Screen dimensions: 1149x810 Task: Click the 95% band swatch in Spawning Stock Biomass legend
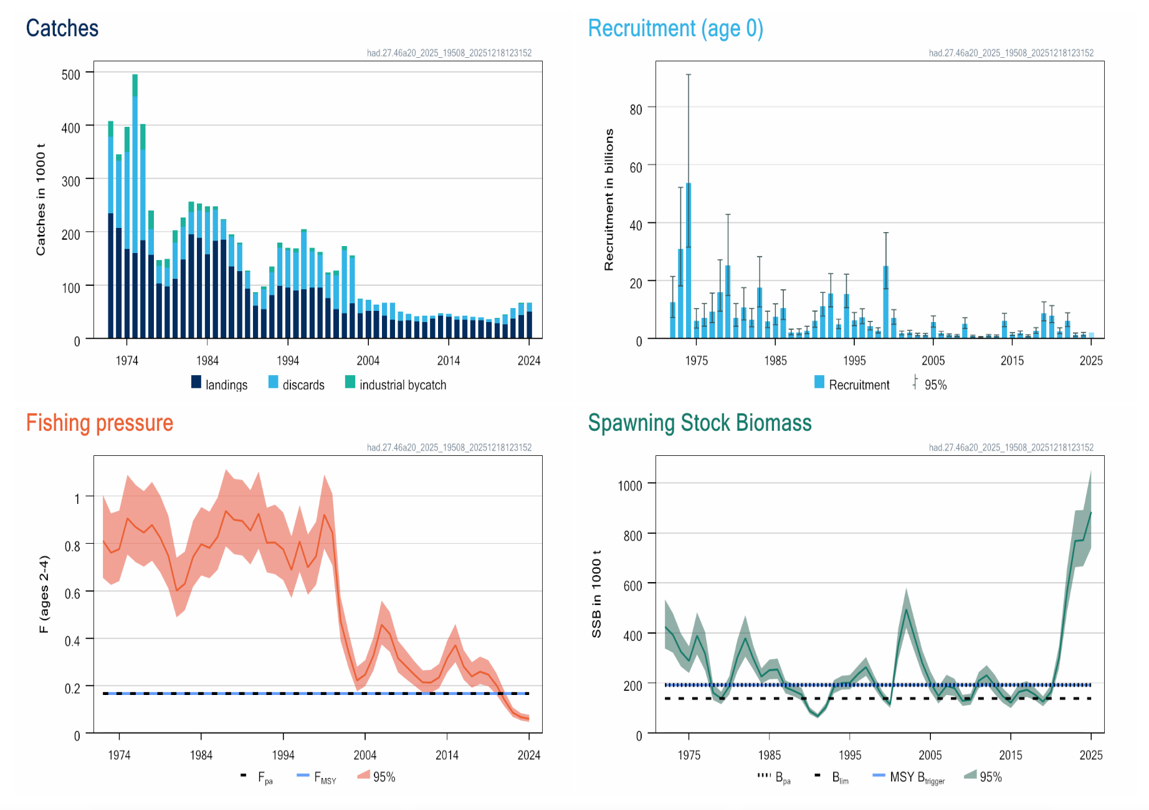tap(967, 776)
